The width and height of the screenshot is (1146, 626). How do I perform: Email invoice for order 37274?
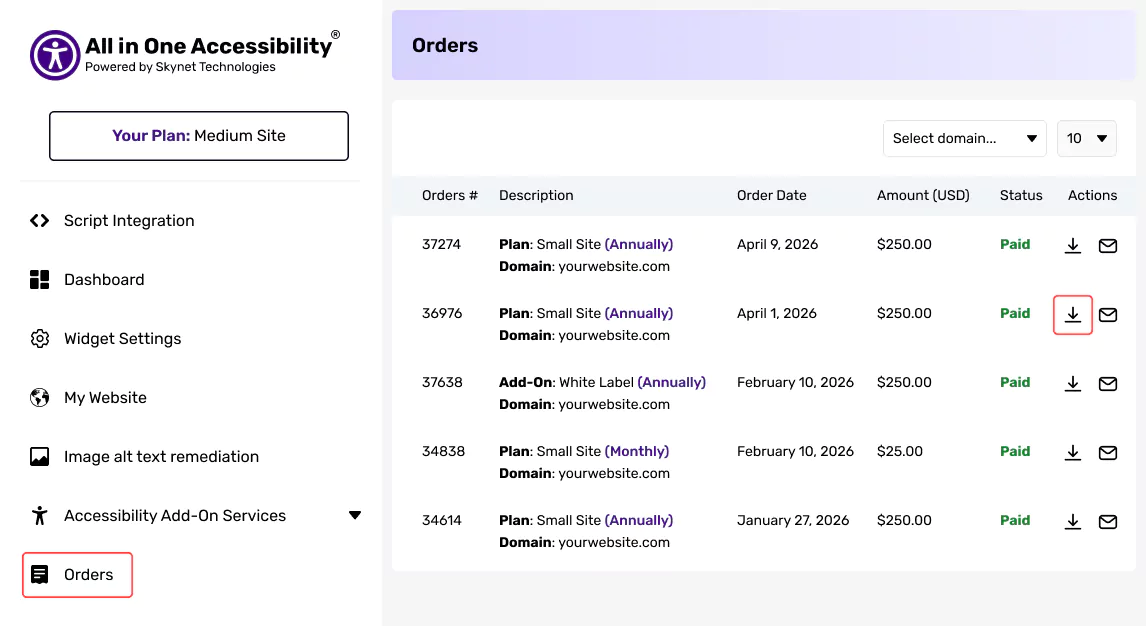tap(1107, 246)
